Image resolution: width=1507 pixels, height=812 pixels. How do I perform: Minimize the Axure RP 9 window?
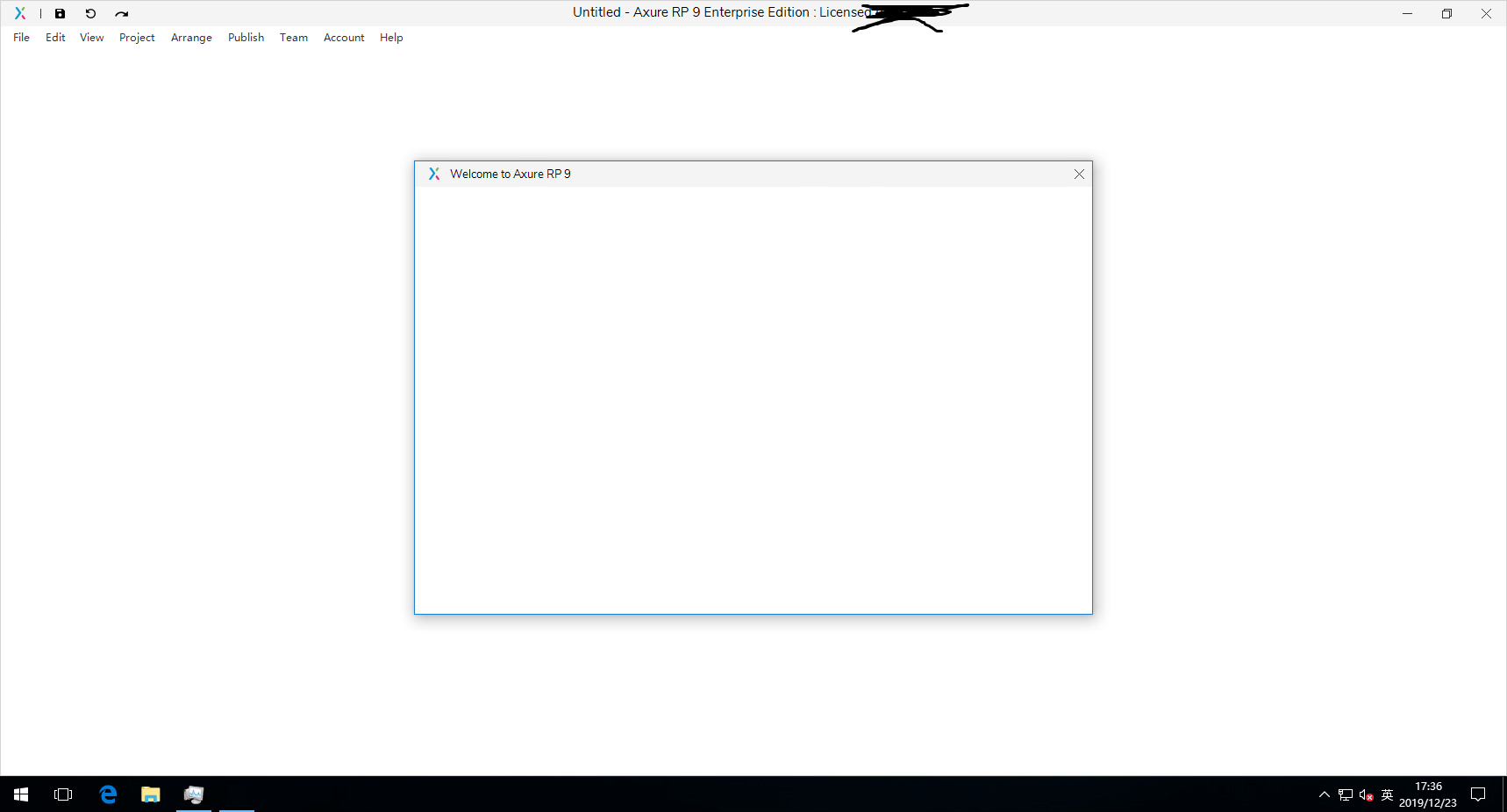pyautogui.click(x=1407, y=13)
